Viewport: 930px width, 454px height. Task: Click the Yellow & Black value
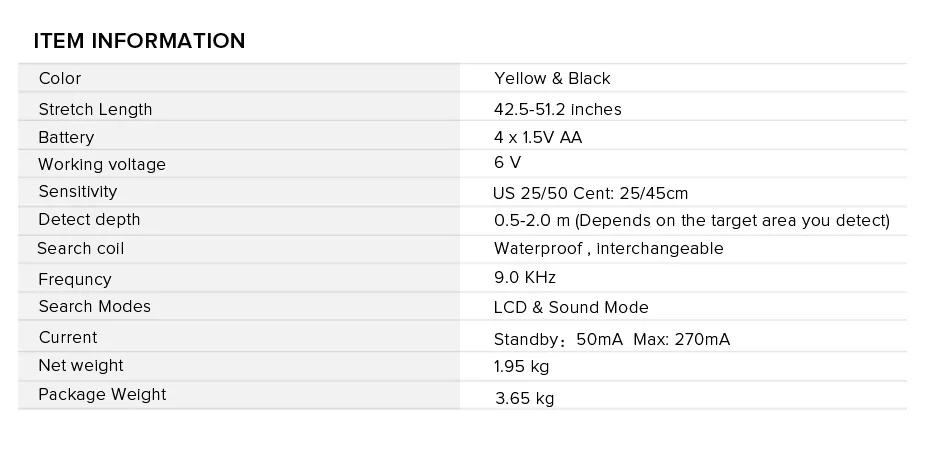pyautogui.click(x=552, y=78)
